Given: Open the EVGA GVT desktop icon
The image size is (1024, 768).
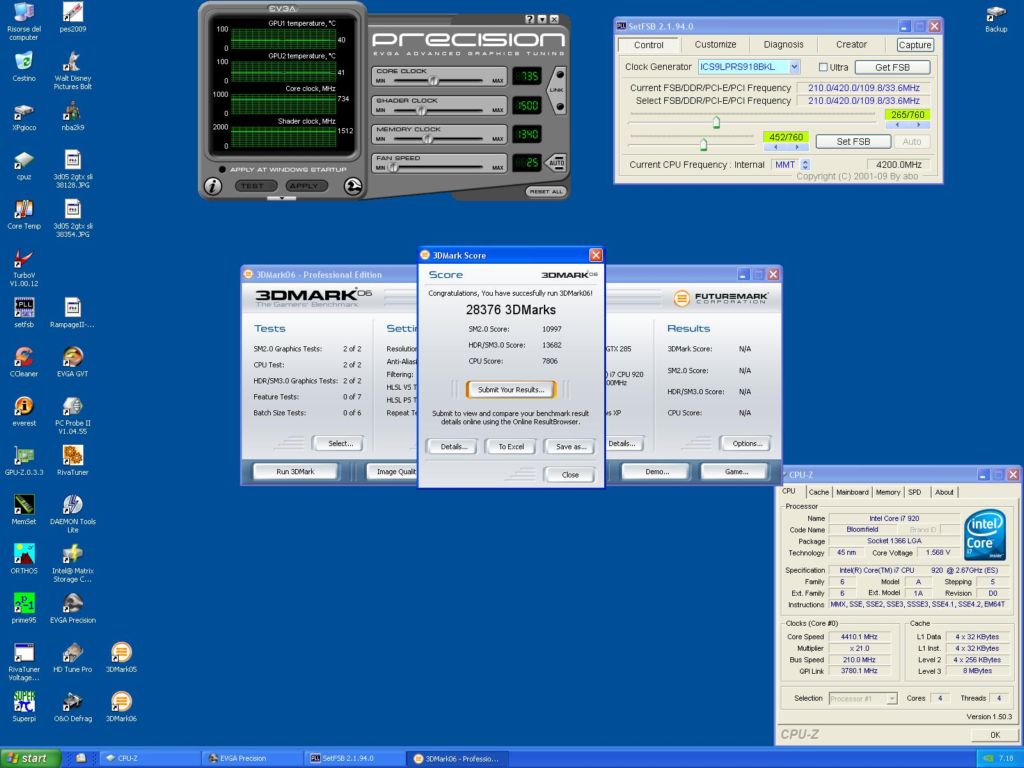Looking at the screenshot, I should coord(72,362).
